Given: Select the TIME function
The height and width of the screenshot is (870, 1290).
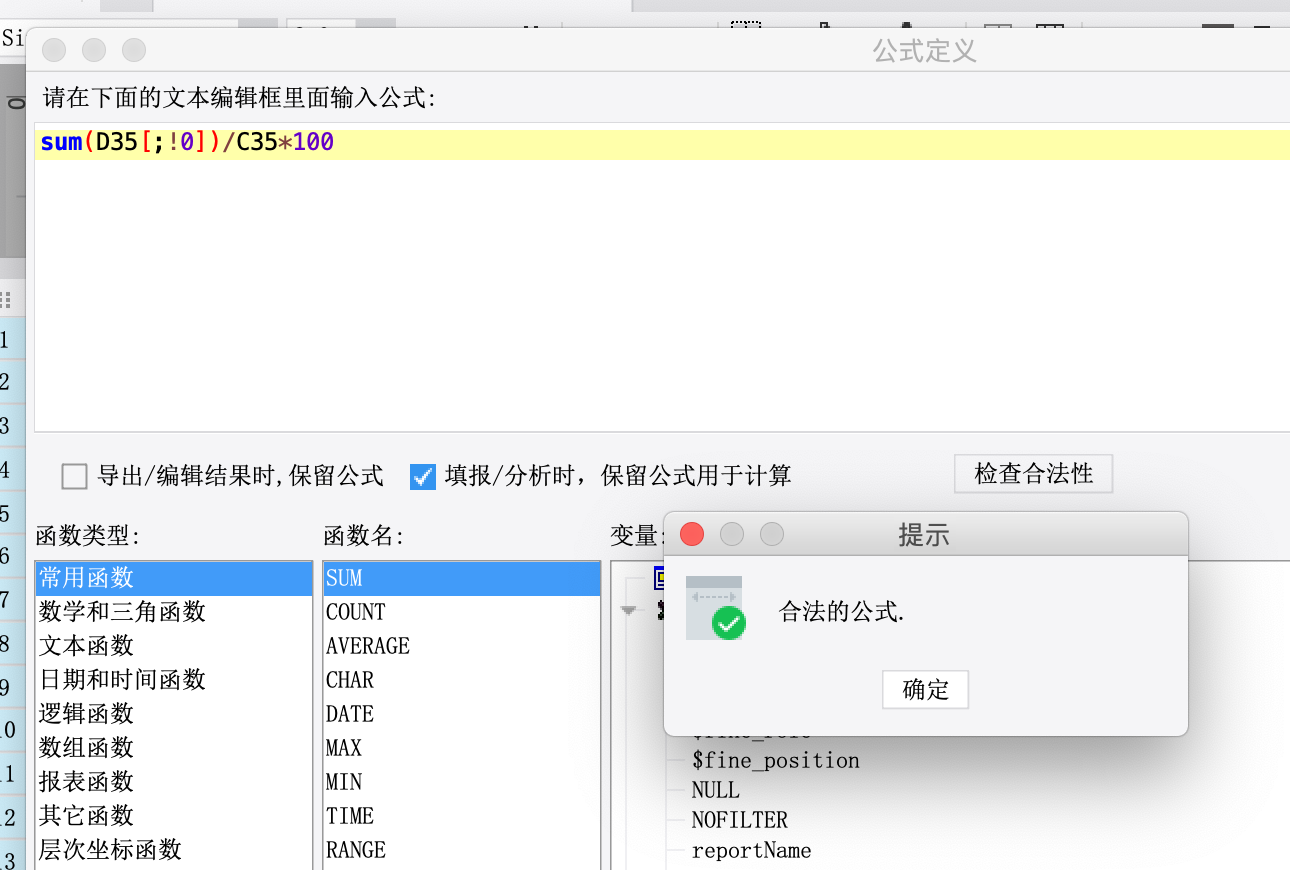Looking at the screenshot, I should [462, 816].
